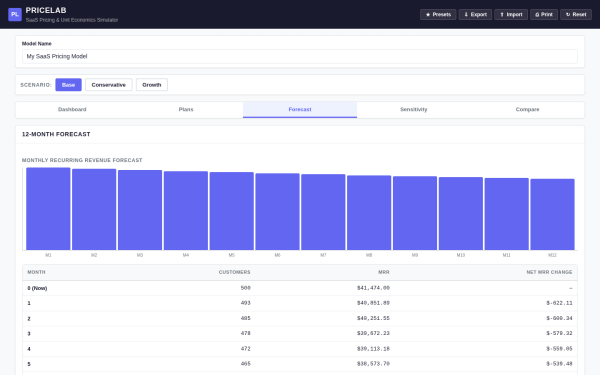Open the Presets menu button
Image resolution: width=600 pixels, height=375 pixels.
click(438, 15)
